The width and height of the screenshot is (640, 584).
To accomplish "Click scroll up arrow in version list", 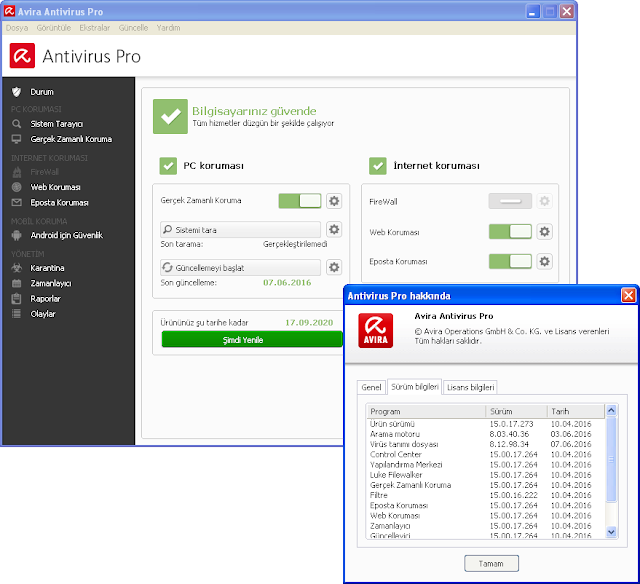I will (x=611, y=410).
